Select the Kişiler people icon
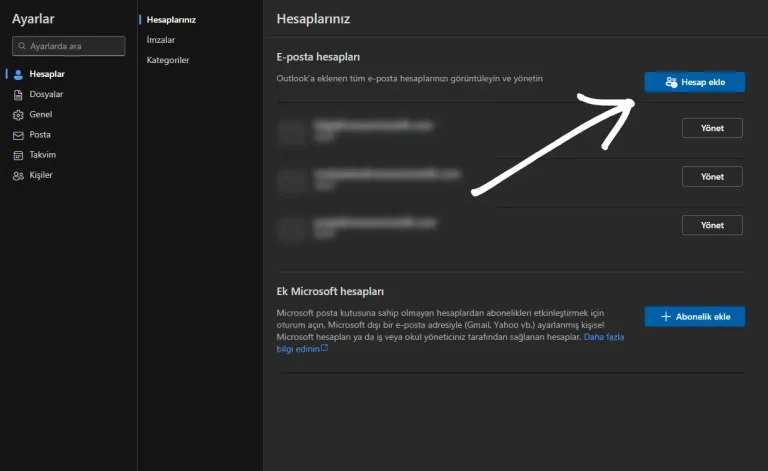The width and height of the screenshot is (768, 471). point(18,176)
